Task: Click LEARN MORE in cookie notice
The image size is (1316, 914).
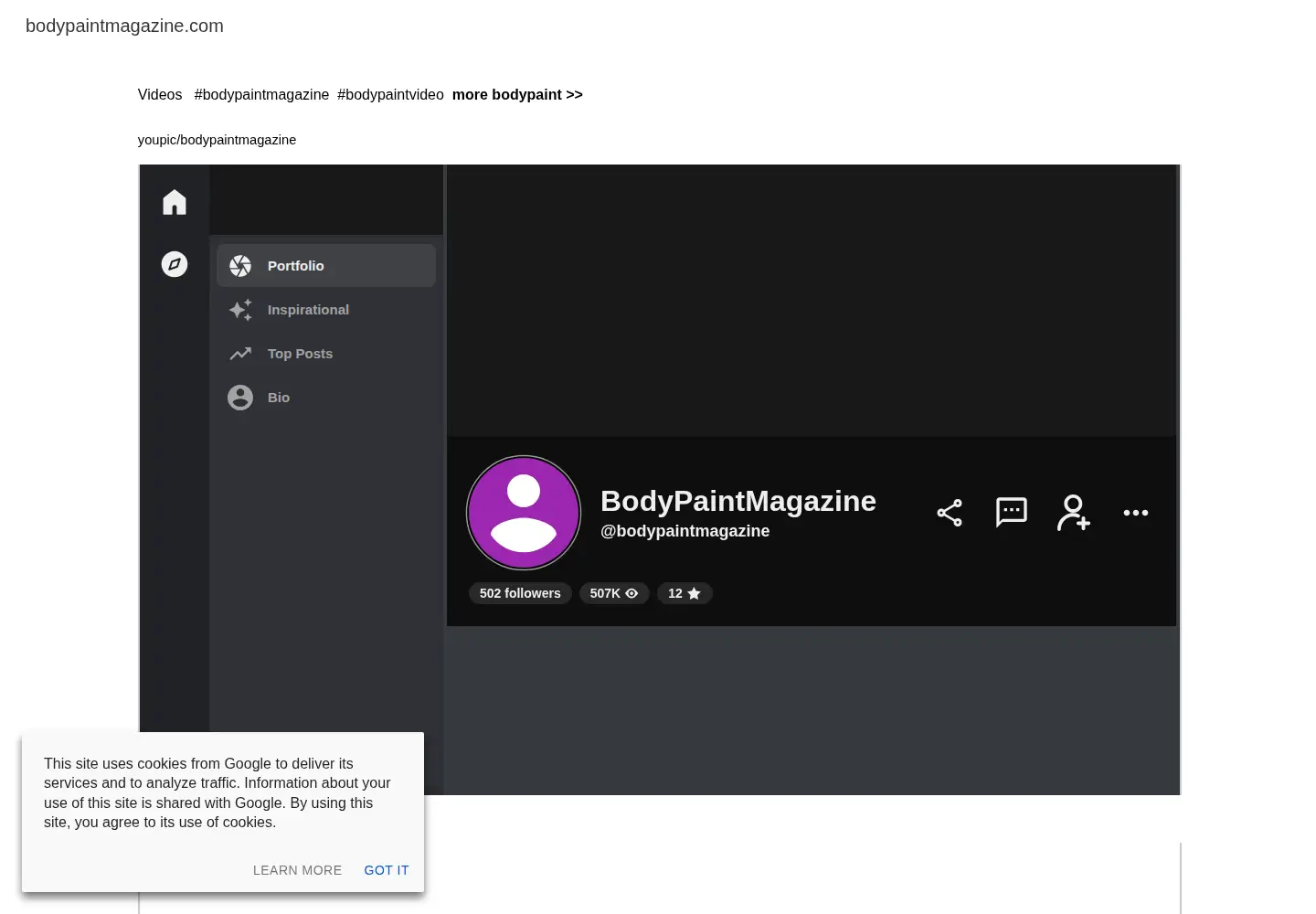Action: pos(297,870)
